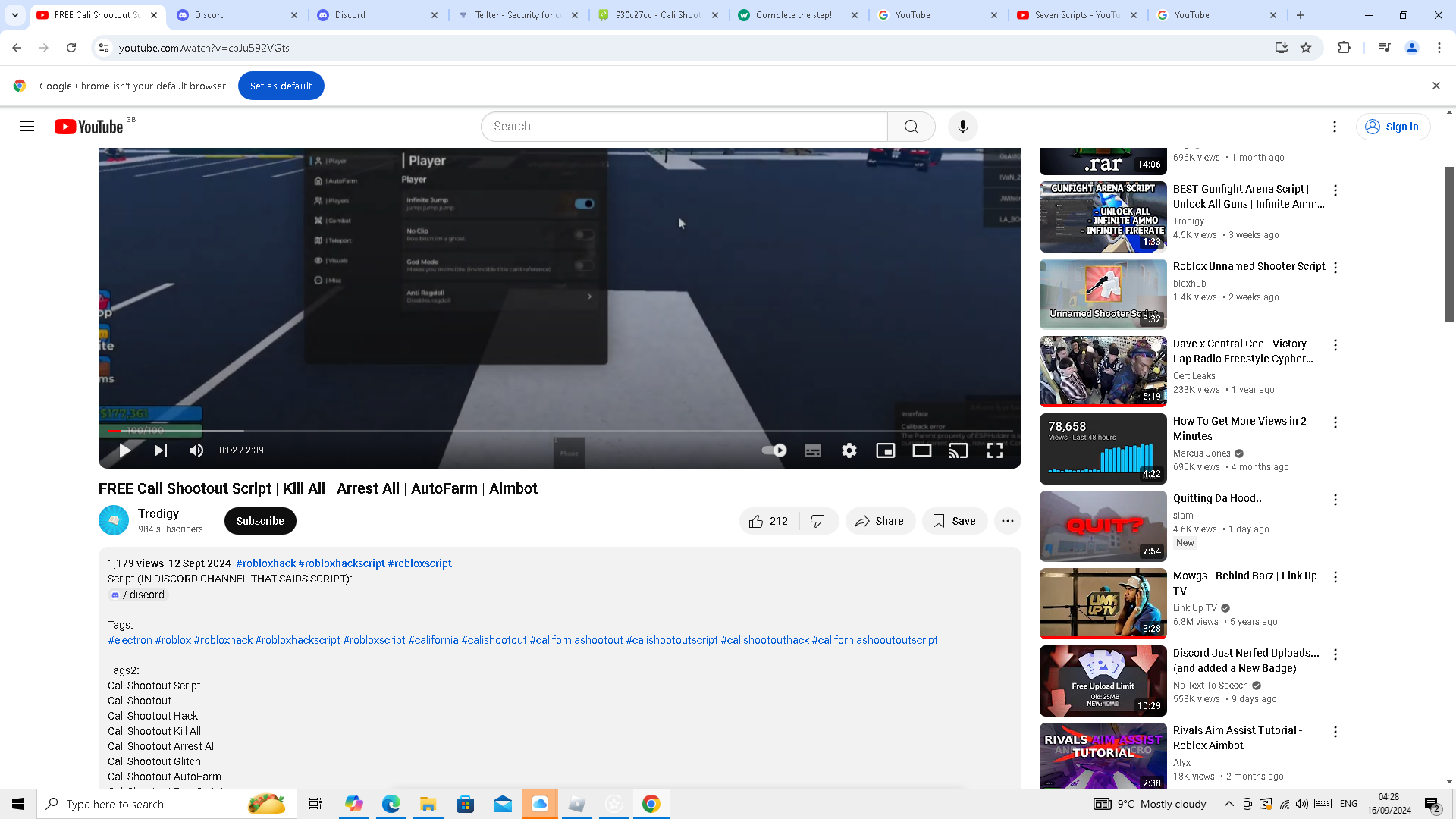Open the YouTube guide hamburger menu

[27, 127]
